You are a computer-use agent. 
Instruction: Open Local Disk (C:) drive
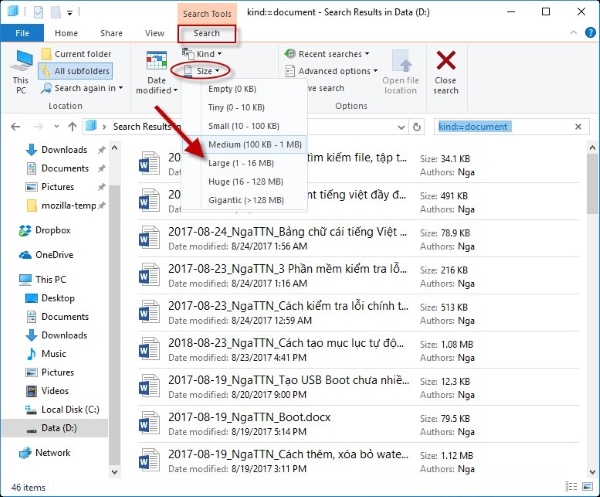click(68, 409)
